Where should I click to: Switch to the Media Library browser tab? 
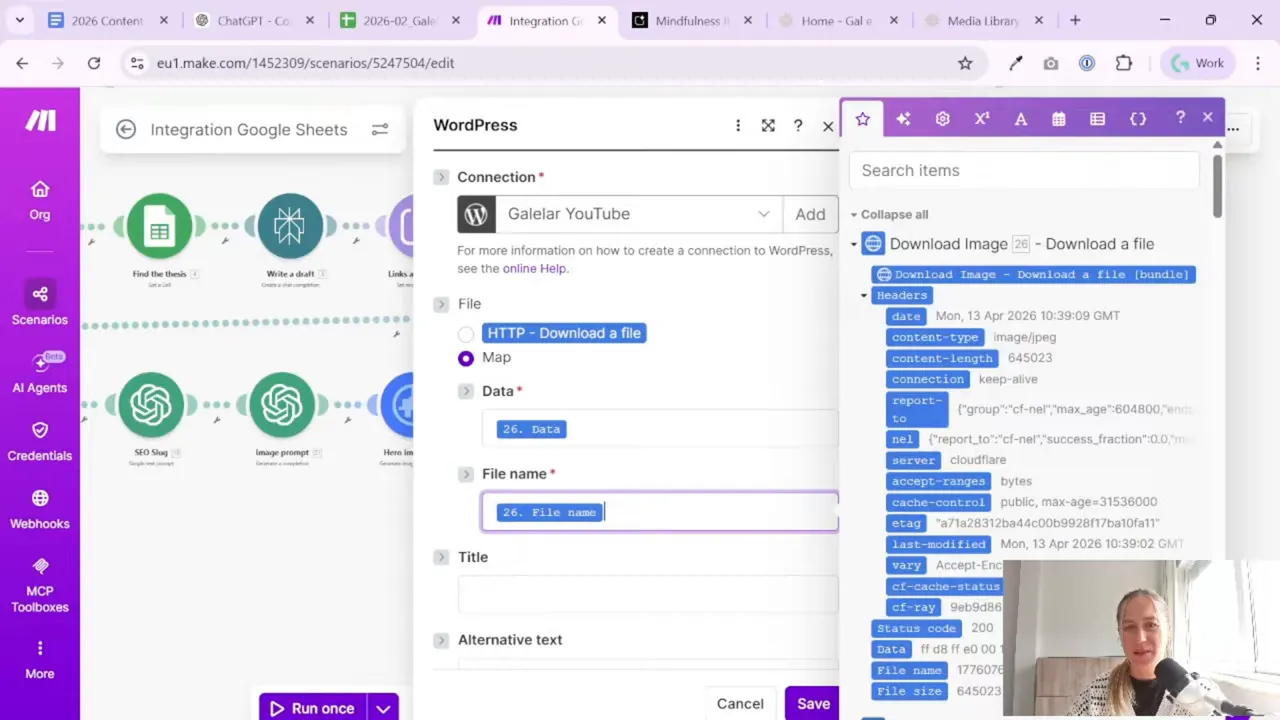click(984, 20)
